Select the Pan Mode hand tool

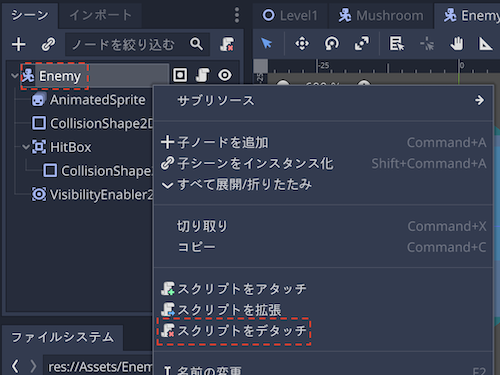[457, 44]
